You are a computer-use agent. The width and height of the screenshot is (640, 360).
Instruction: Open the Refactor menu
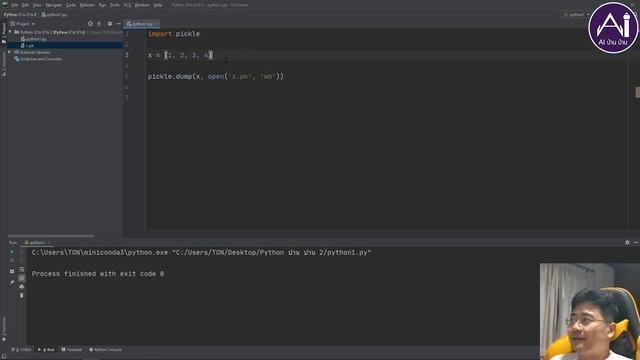click(x=87, y=5)
